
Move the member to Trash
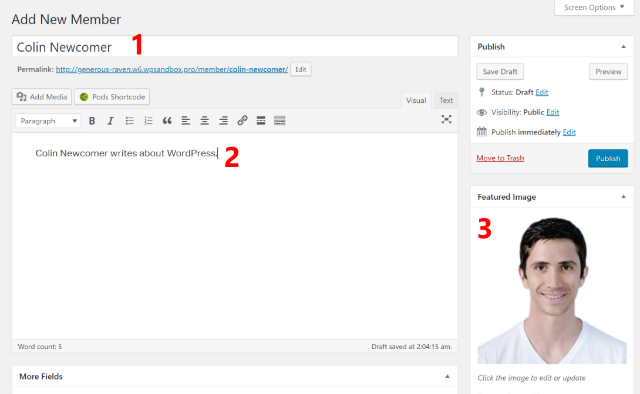[500, 158]
